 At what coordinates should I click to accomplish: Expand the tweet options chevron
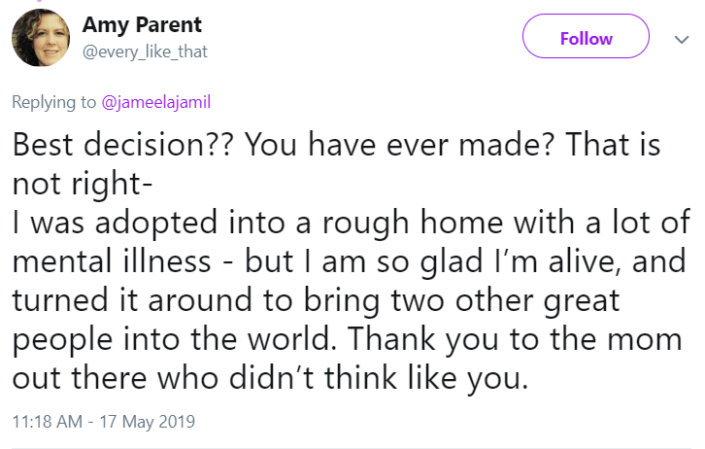(681, 39)
